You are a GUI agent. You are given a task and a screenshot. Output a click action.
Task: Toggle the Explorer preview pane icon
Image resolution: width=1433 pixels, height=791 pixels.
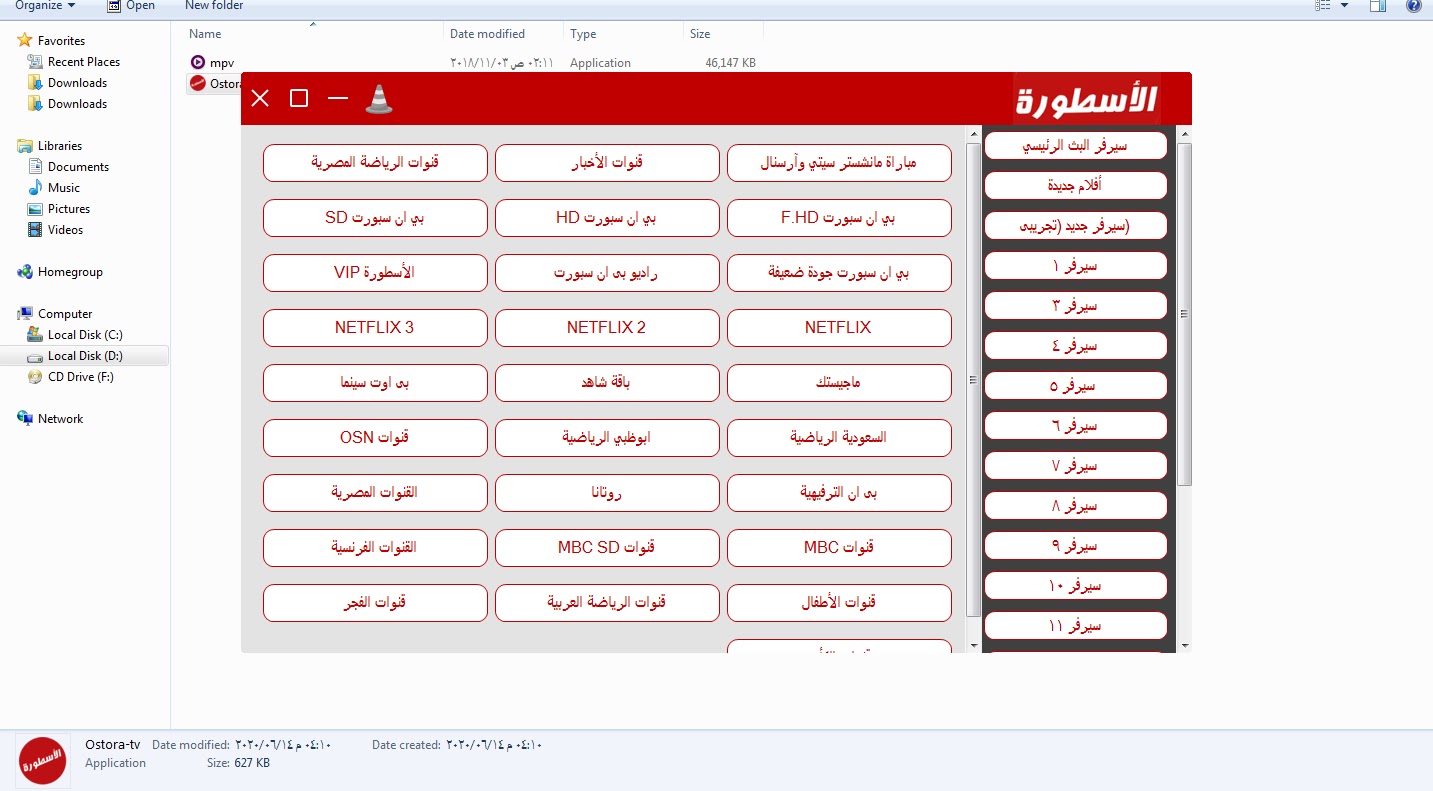pos(1378,6)
